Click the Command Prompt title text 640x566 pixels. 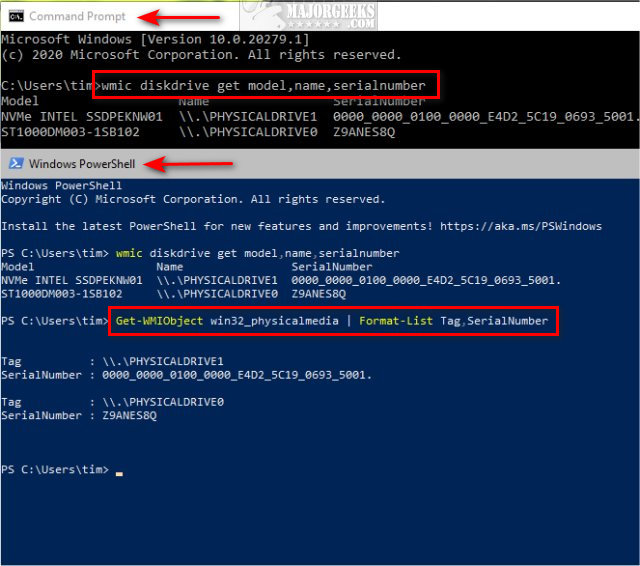click(78, 16)
